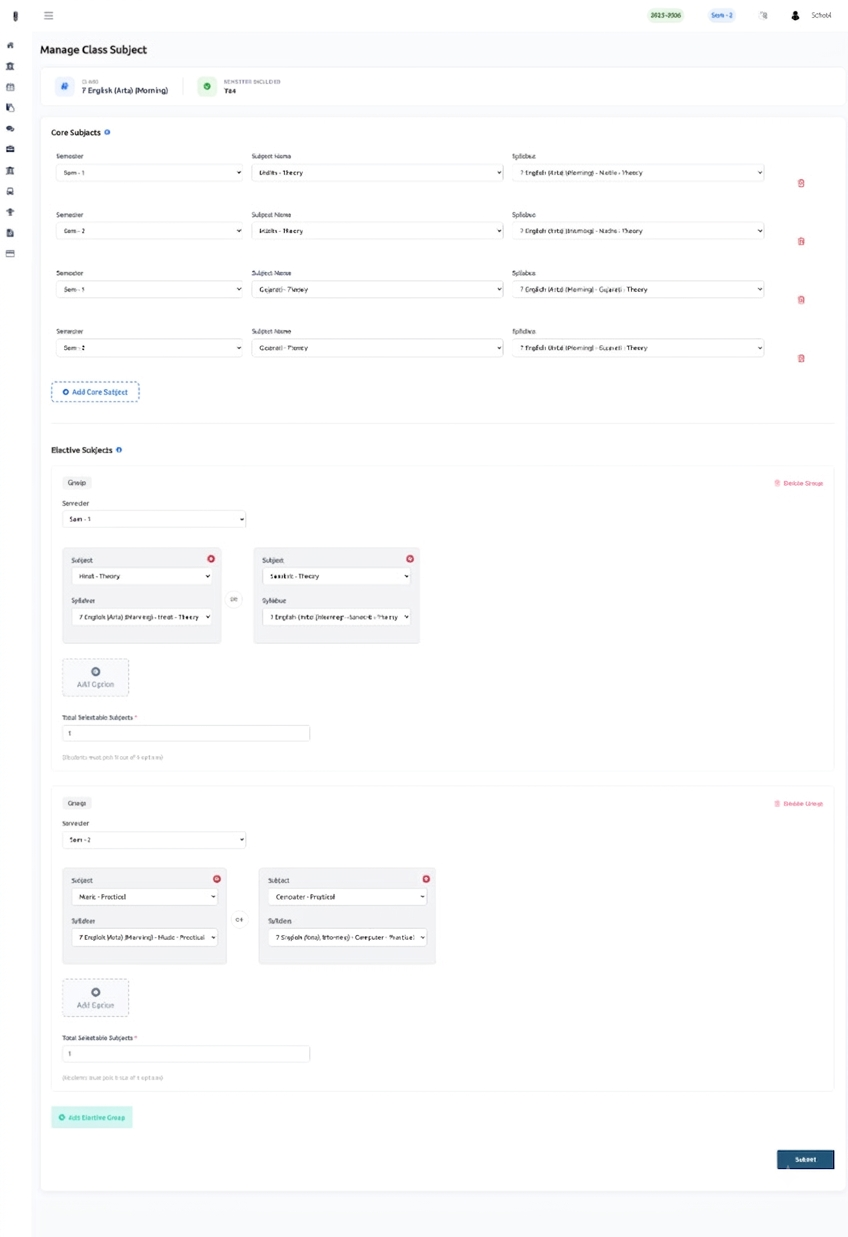Click the info icon beside Core Subjects
Screen dimensions: 848x1237
[107, 132]
